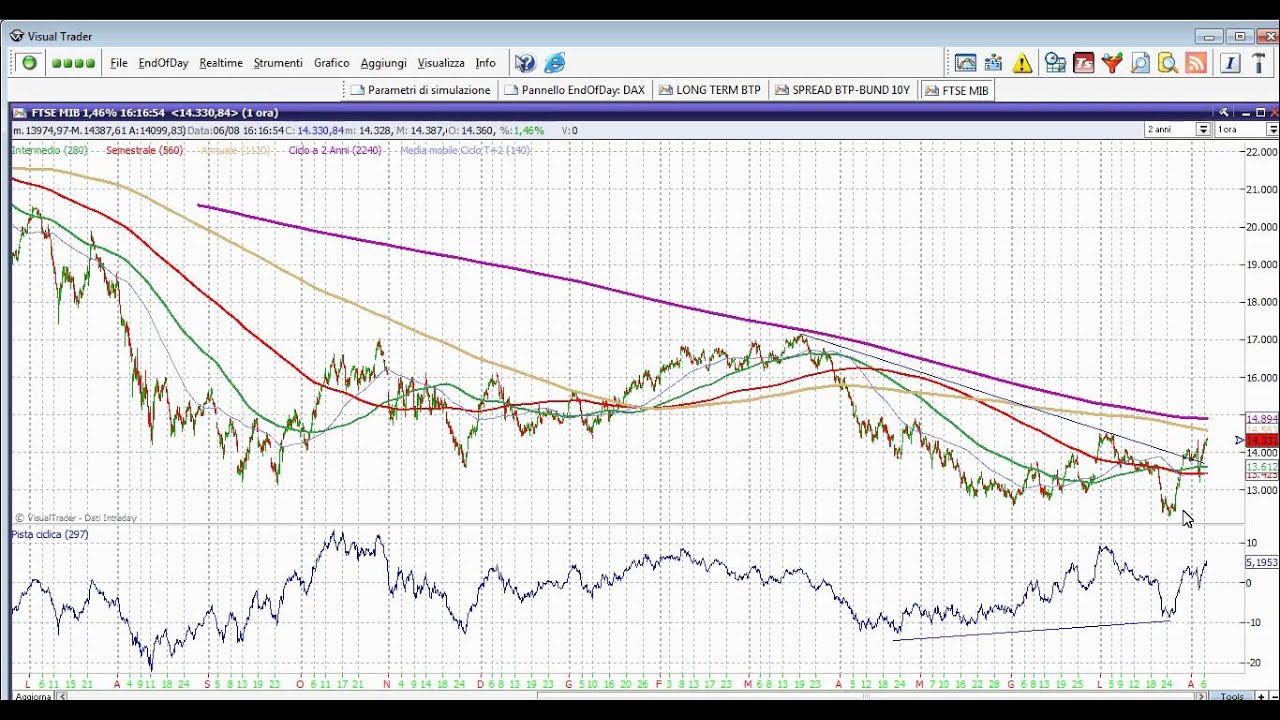Screen dimensions: 1280x720
Task: Open the EndOfDay menu
Action: pos(163,63)
